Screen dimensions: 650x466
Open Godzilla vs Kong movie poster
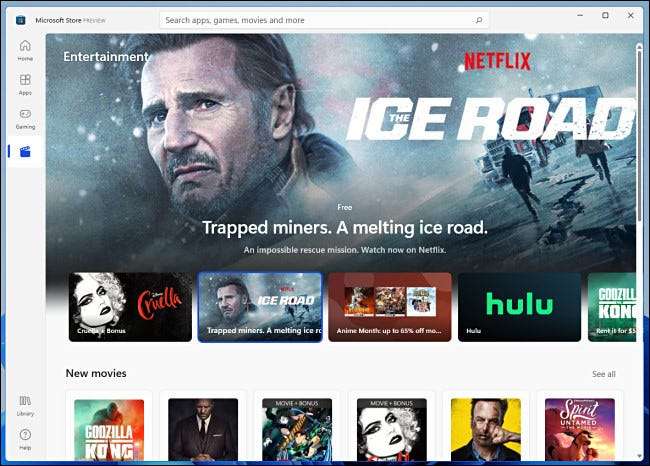point(109,430)
